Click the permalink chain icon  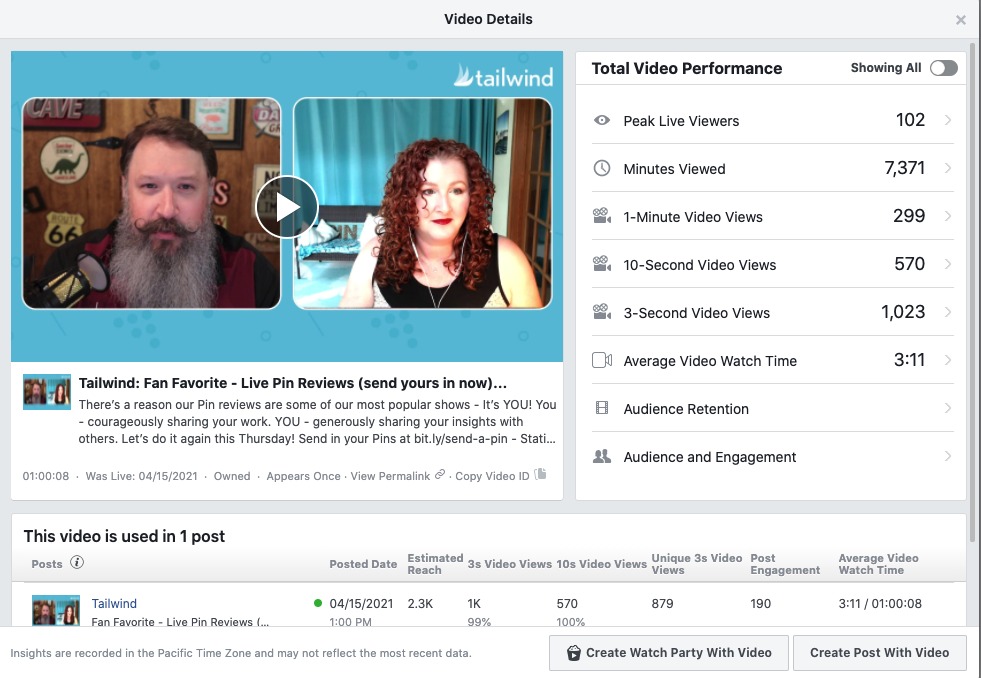[440, 475]
